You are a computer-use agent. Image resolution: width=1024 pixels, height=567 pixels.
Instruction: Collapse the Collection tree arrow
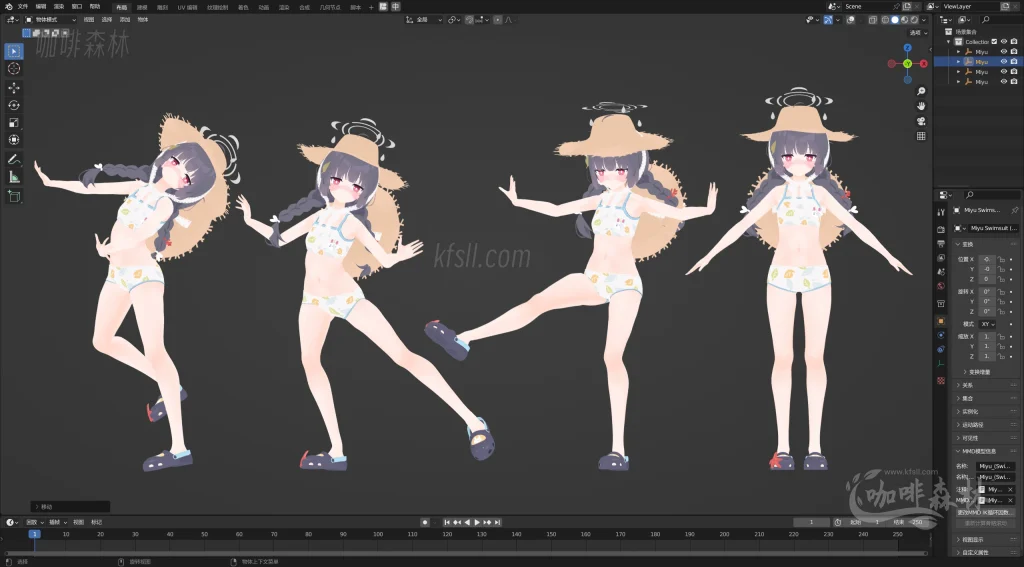[x=949, y=42]
